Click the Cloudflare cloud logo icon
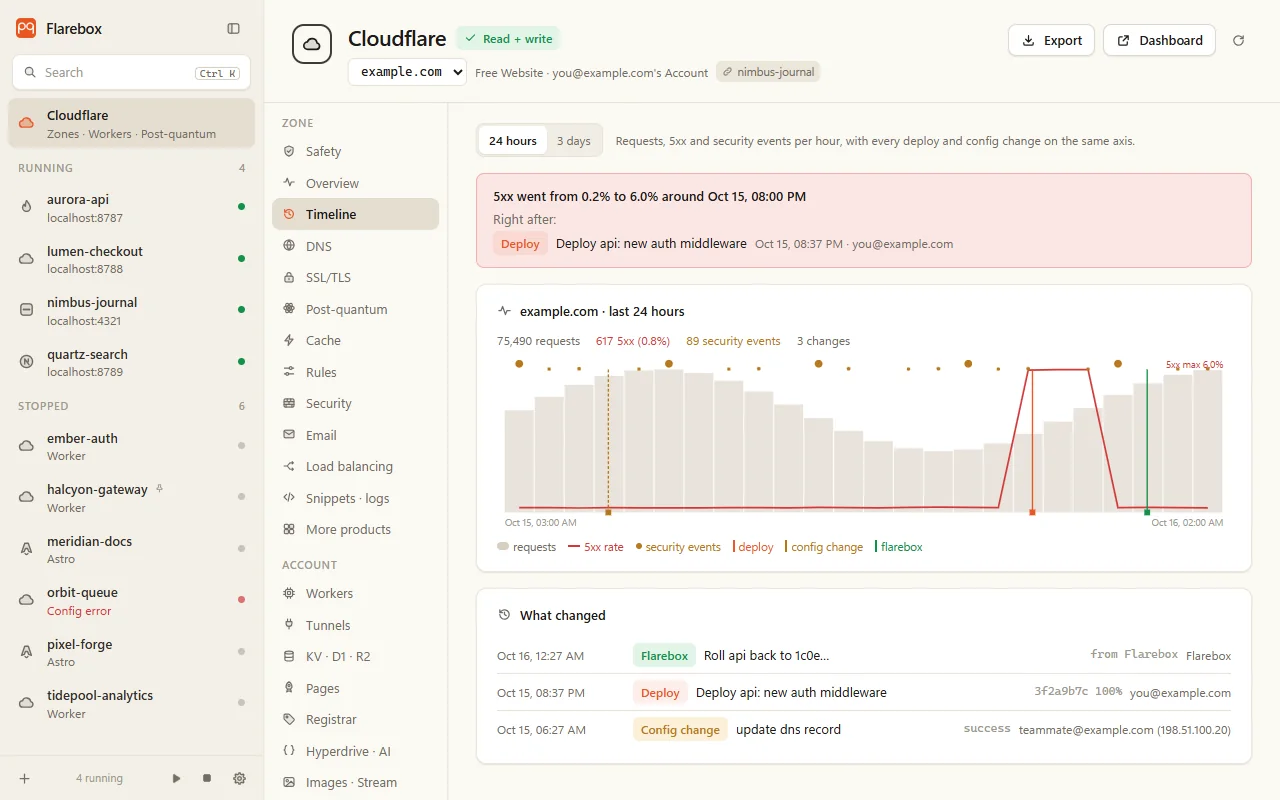Image resolution: width=1280 pixels, height=800 pixels. pyautogui.click(x=312, y=44)
